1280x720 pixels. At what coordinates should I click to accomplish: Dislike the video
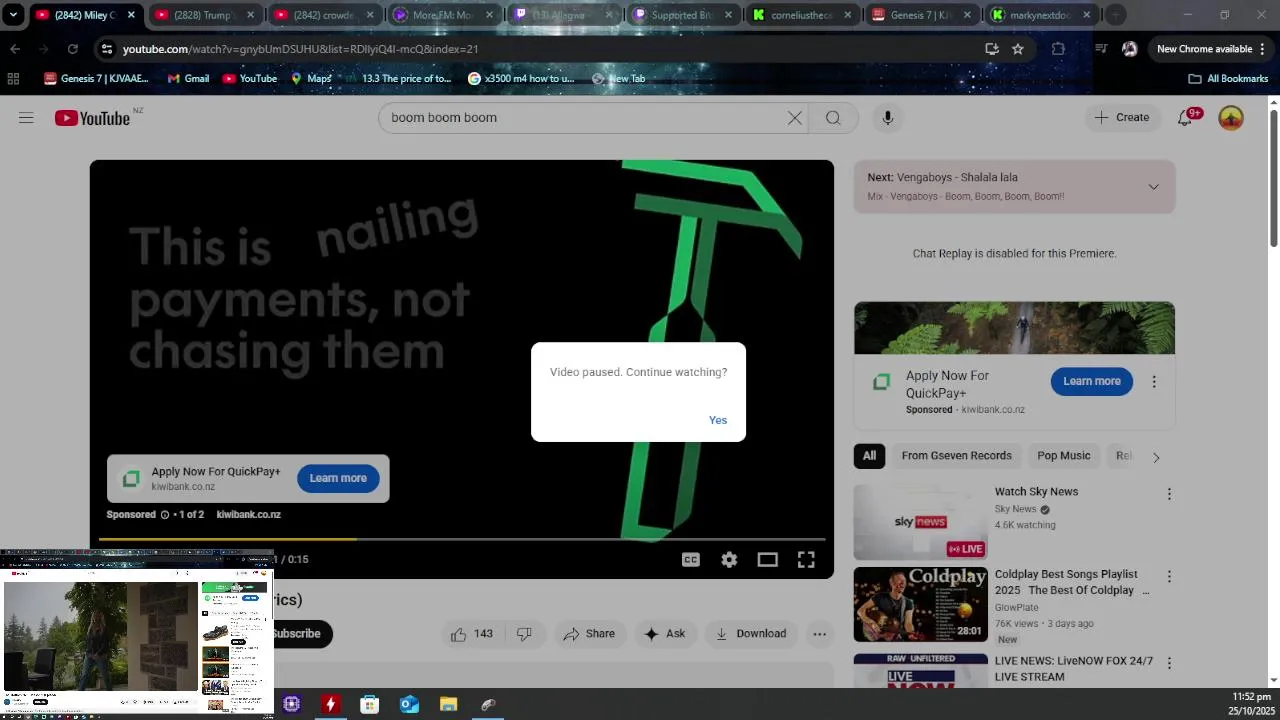click(x=524, y=634)
